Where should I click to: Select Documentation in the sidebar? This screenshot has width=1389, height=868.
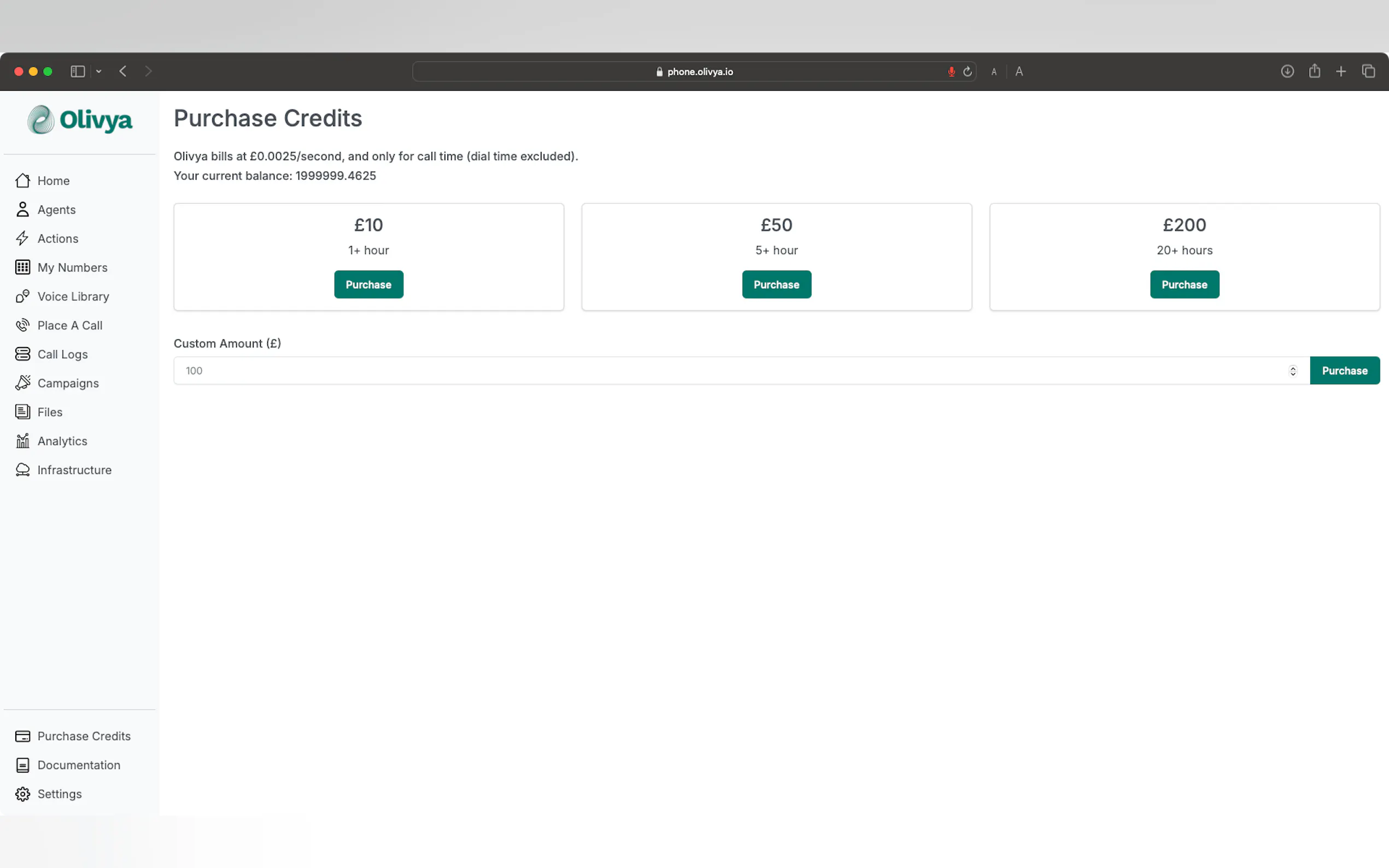pyautogui.click(x=79, y=765)
